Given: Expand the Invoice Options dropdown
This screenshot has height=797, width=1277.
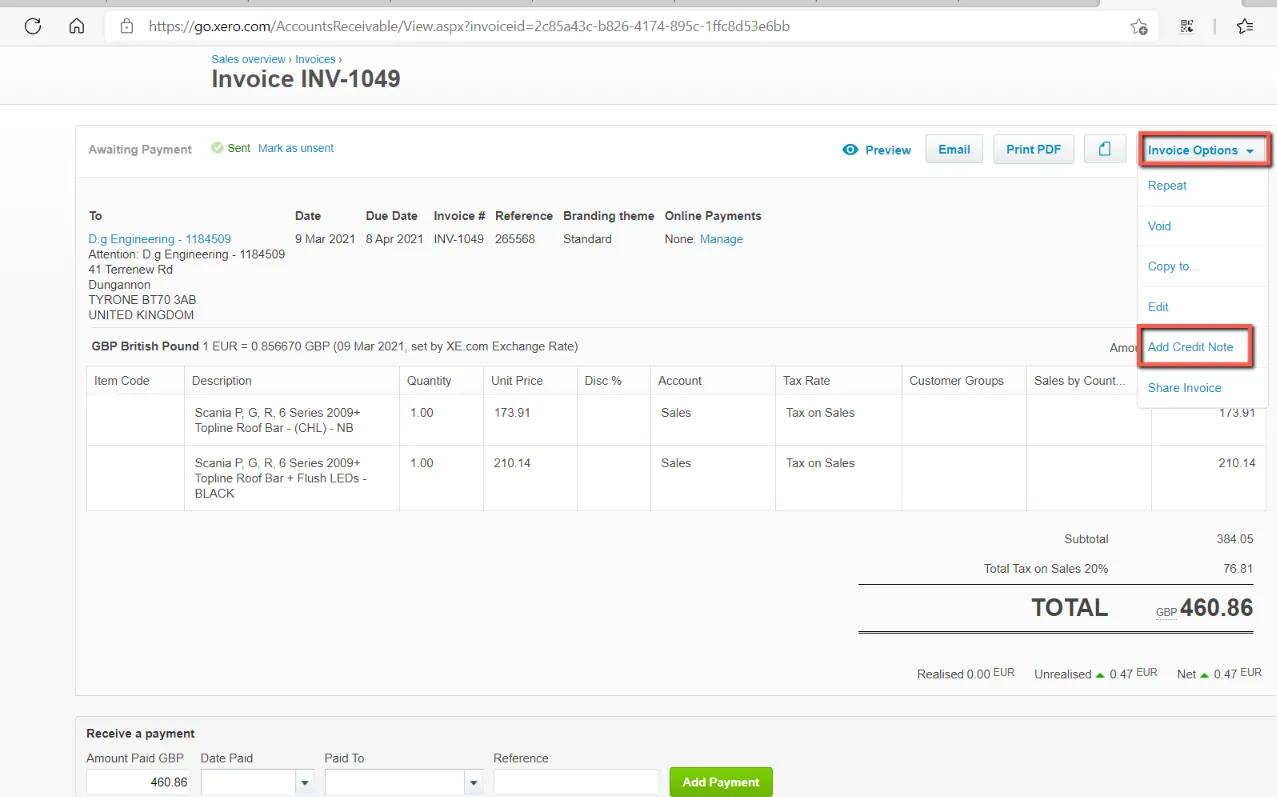Looking at the screenshot, I should (x=1204, y=150).
